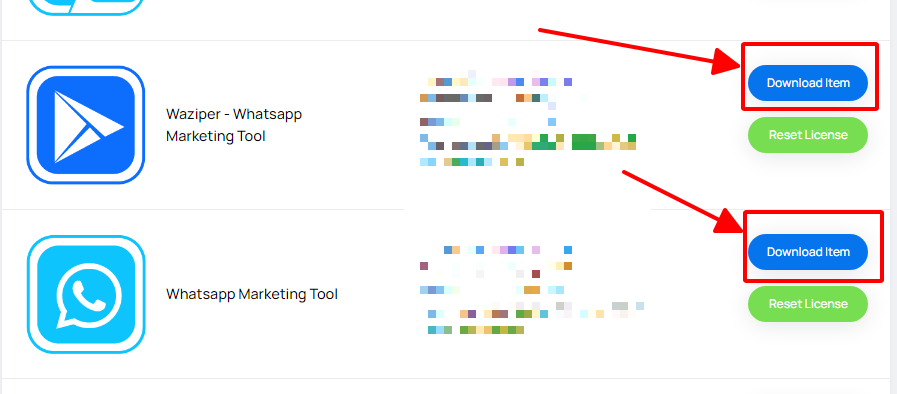Click green pixelated segment in Waziper license info

click(584, 141)
